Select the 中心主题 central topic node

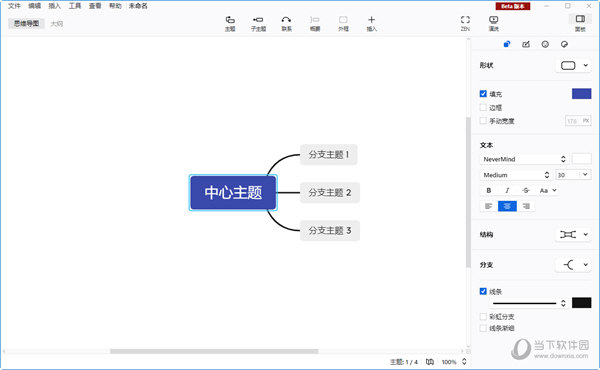click(233, 192)
